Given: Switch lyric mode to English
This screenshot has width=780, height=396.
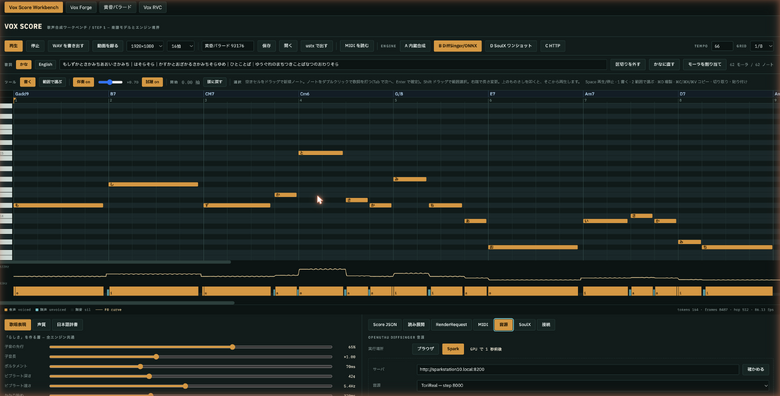Looking at the screenshot, I should point(45,64).
